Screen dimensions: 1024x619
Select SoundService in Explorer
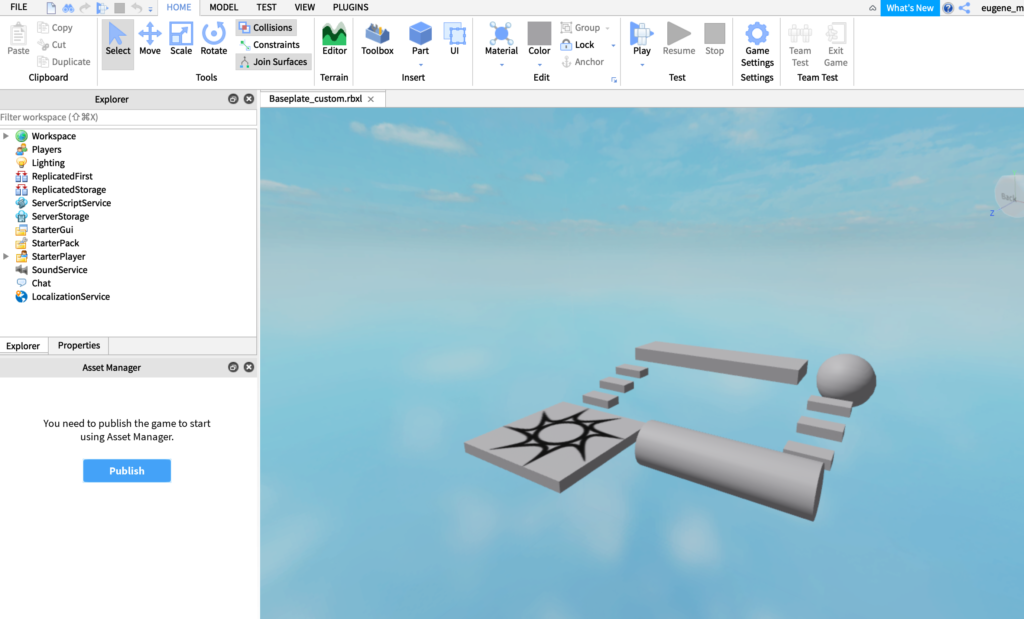coord(59,270)
